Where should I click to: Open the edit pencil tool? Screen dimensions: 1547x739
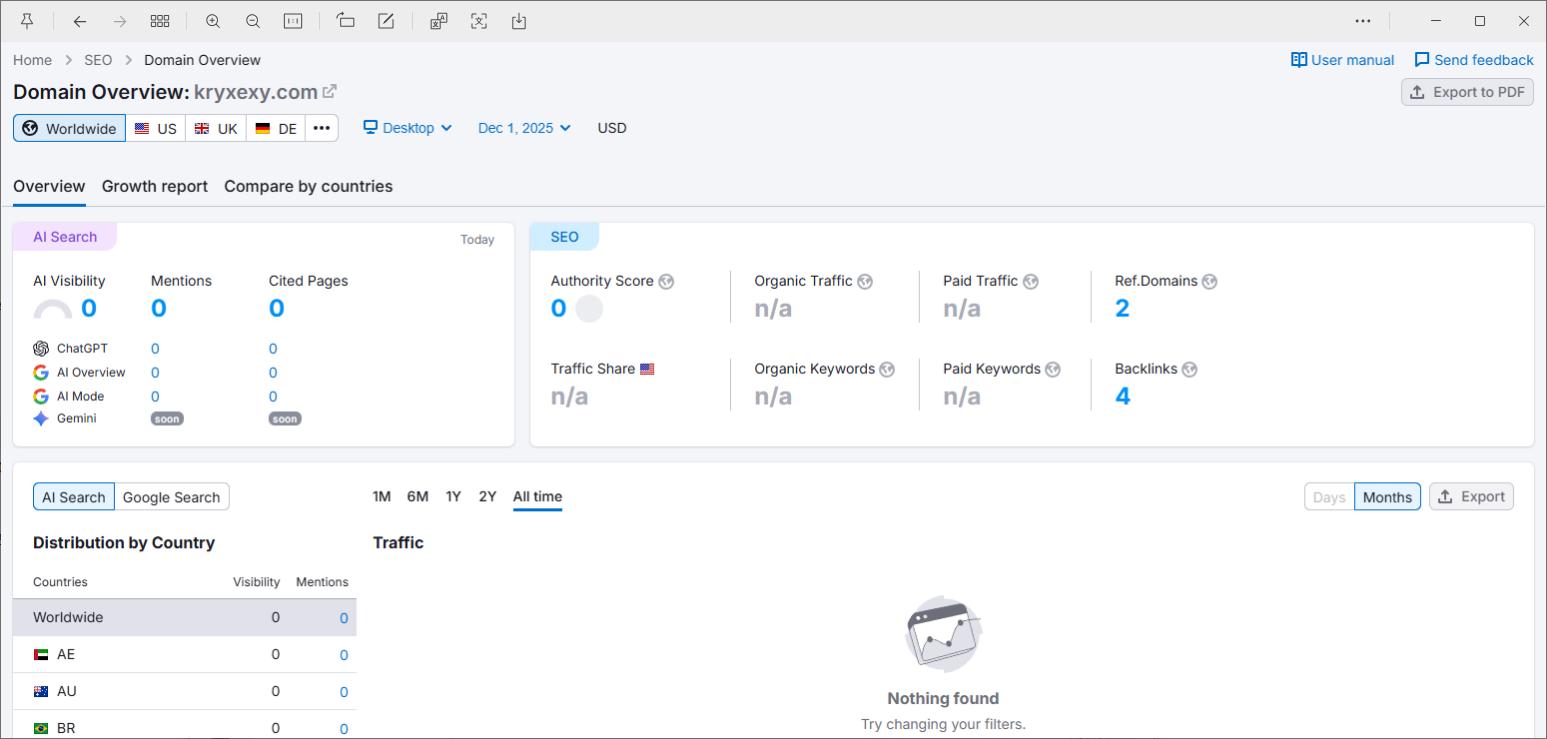(x=386, y=21)
